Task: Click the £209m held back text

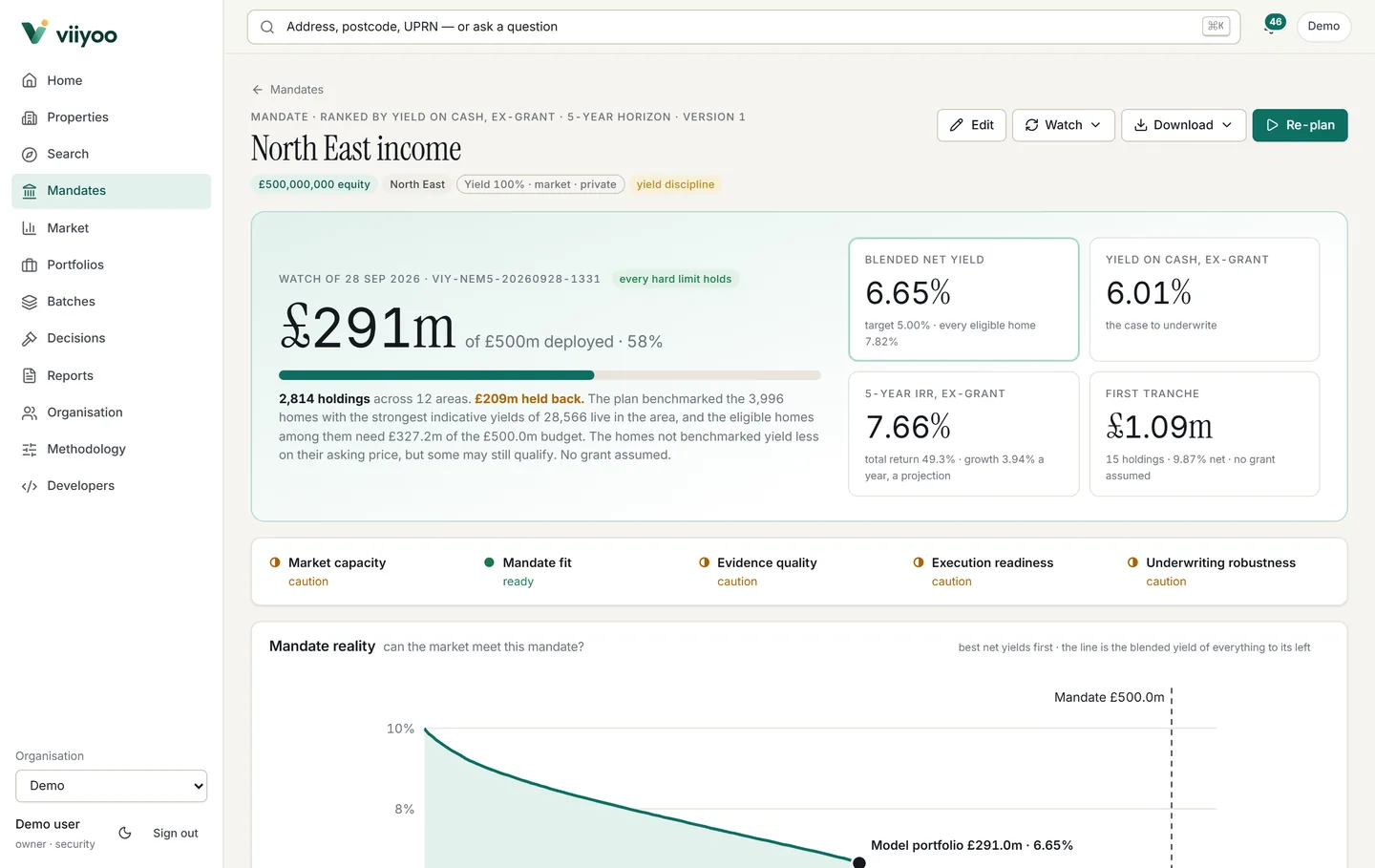Action: pyautogui.click(x=529, y=399)
